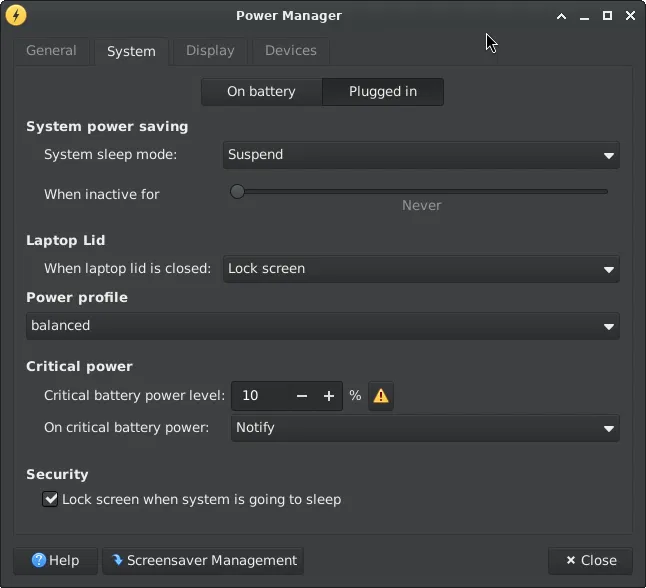Roll up window using the titlebar up-arrow icon

(562, 16)
